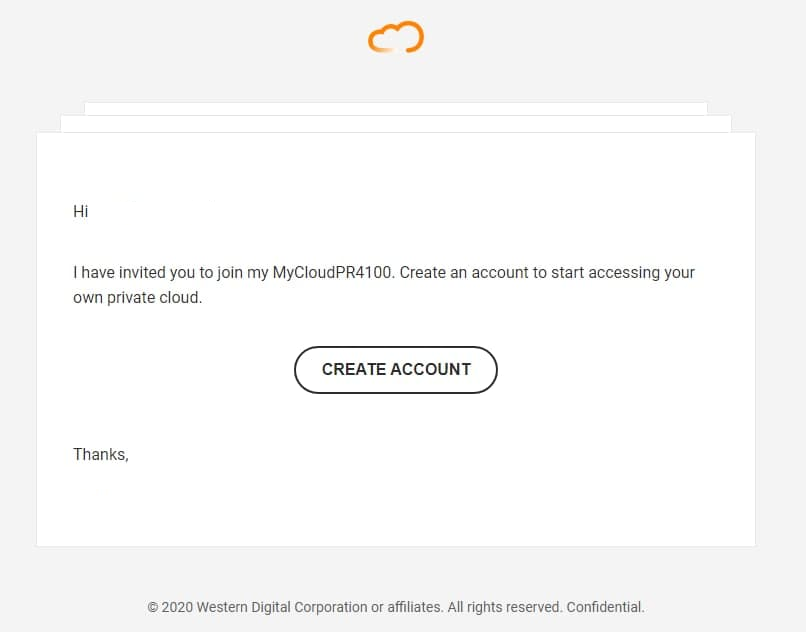Click the orange My Cloud logo

[x=396, y=37]
